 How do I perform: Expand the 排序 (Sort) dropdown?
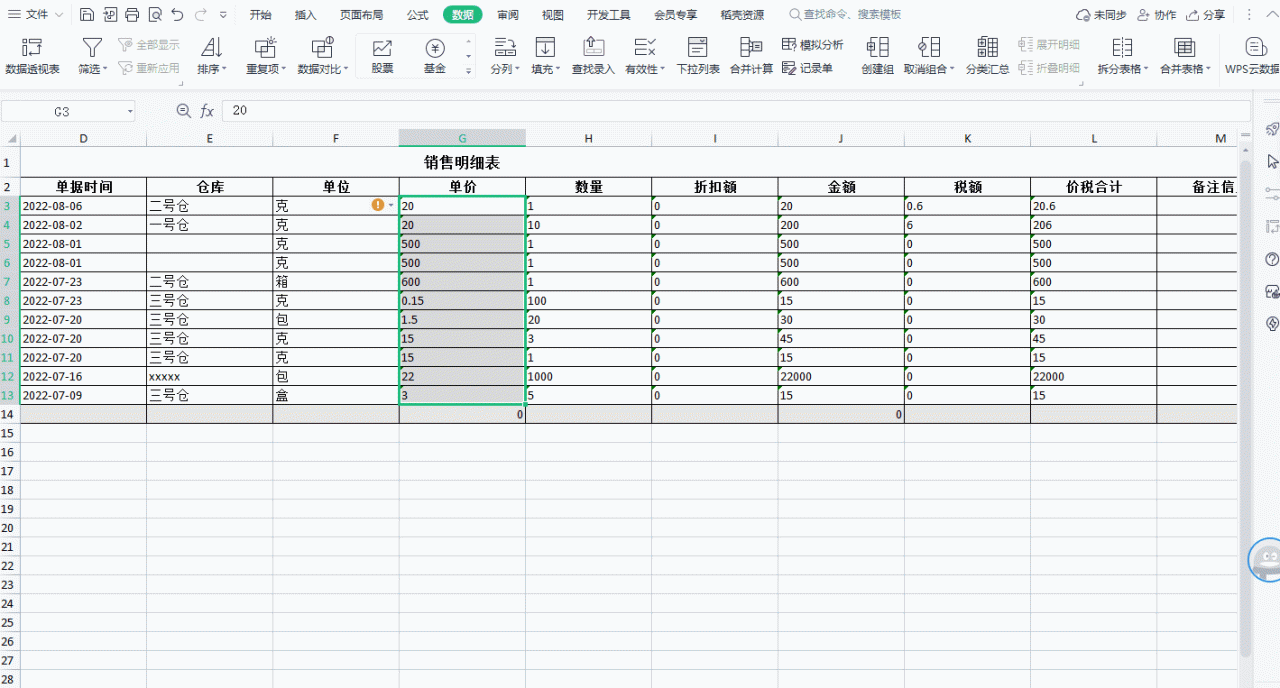click(x=225, y=69)
